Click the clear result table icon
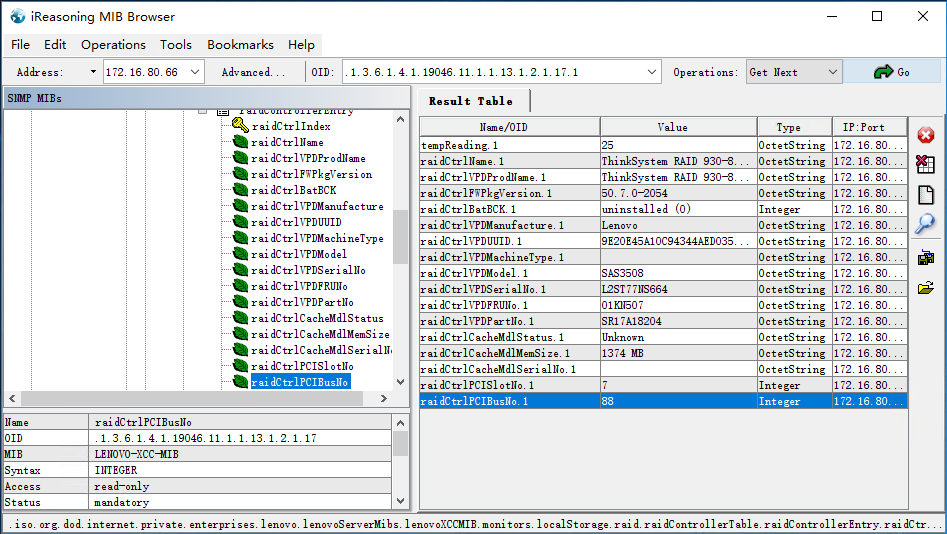947x534 pixels. 925,164
